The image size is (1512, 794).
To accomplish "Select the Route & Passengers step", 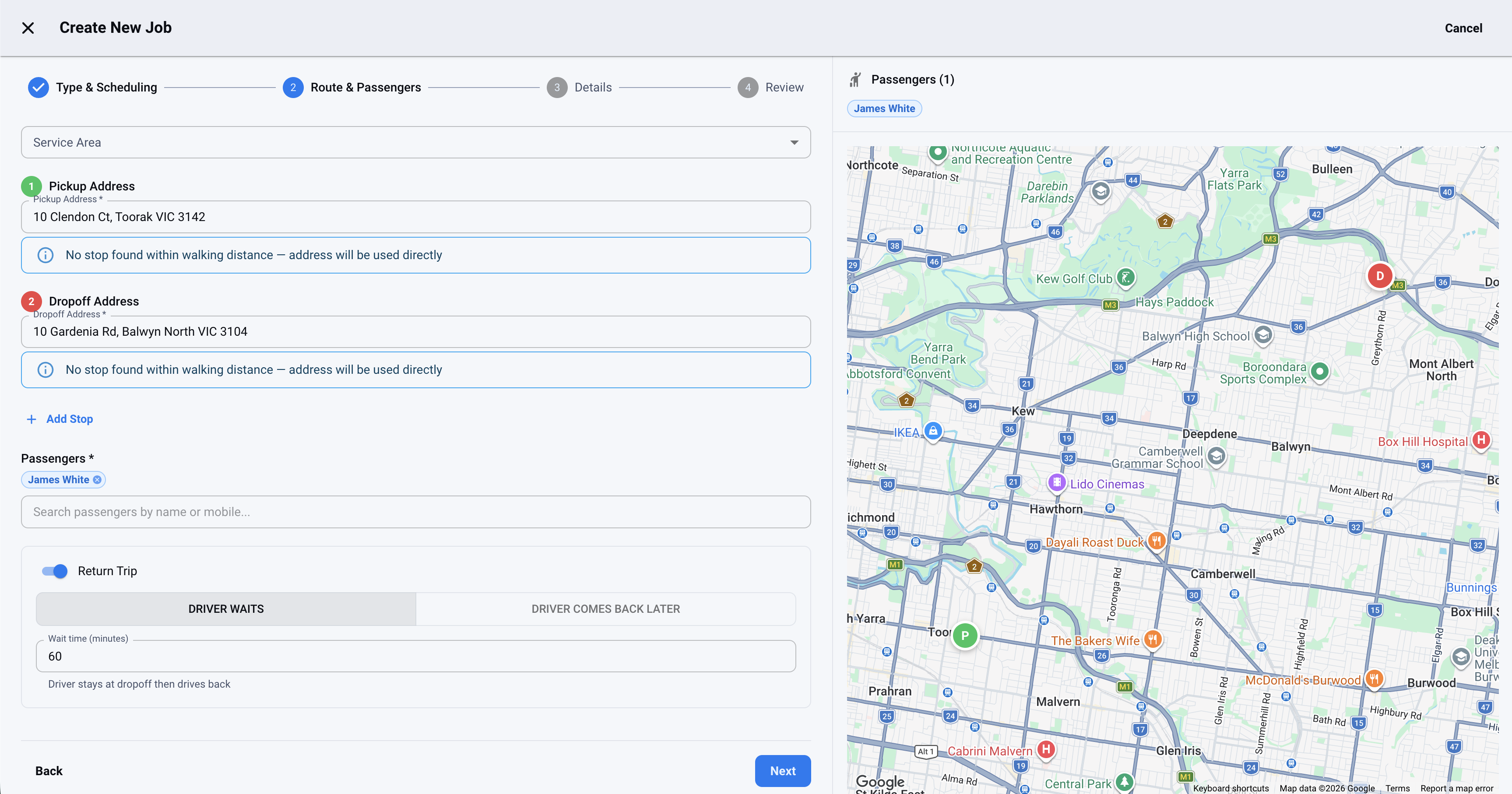I will [352, 88].
